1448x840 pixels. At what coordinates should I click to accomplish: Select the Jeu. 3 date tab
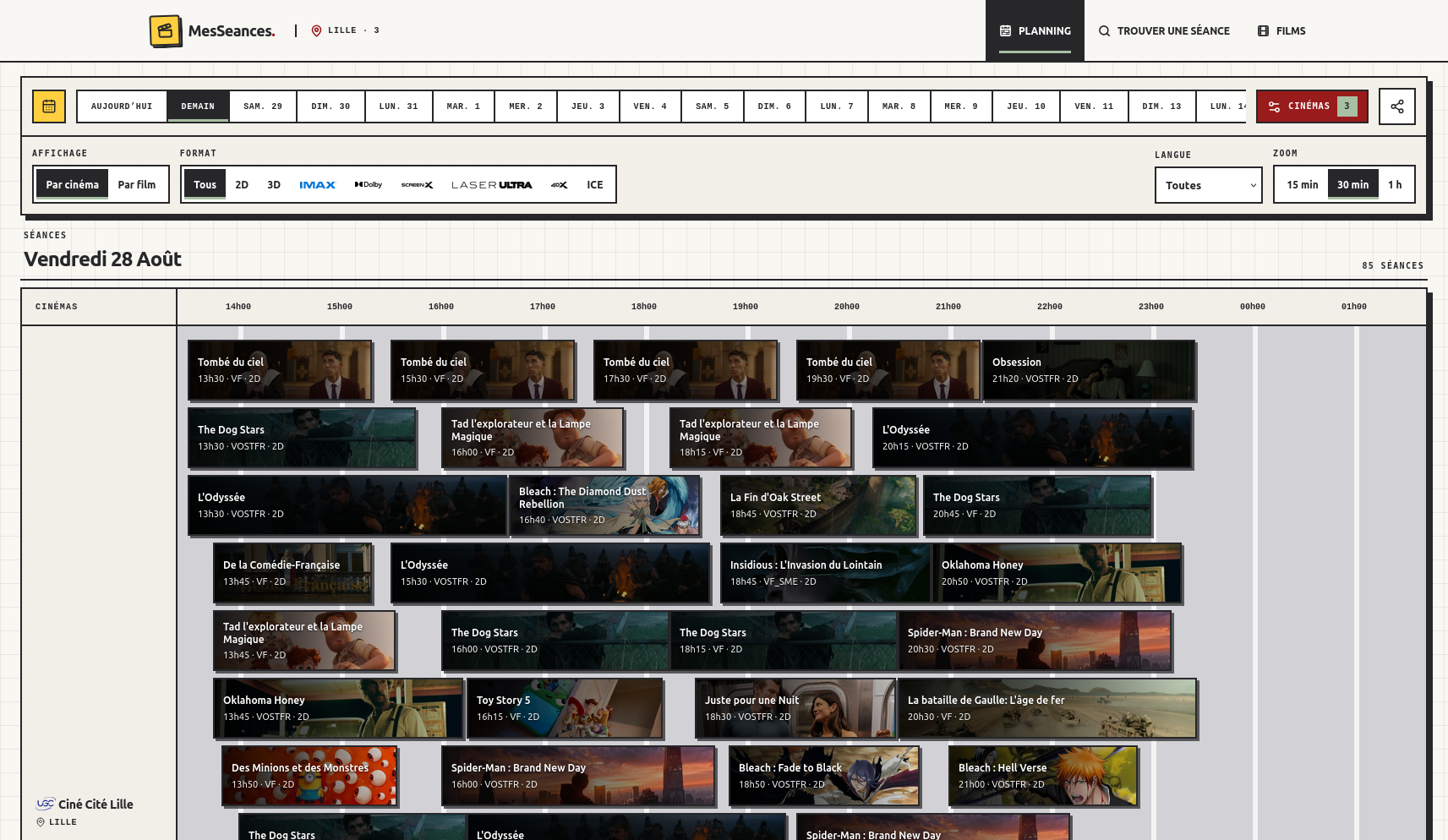click(x=588, y=106)
